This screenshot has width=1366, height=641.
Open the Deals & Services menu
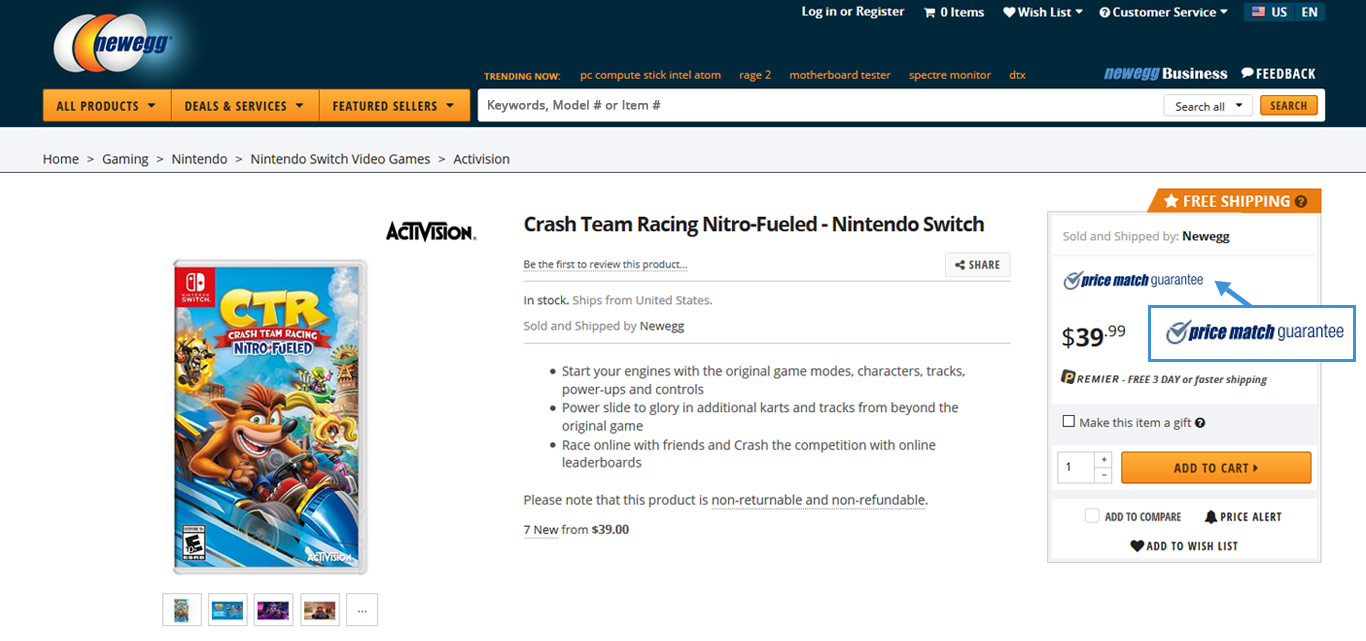click(x=245, y=106)
